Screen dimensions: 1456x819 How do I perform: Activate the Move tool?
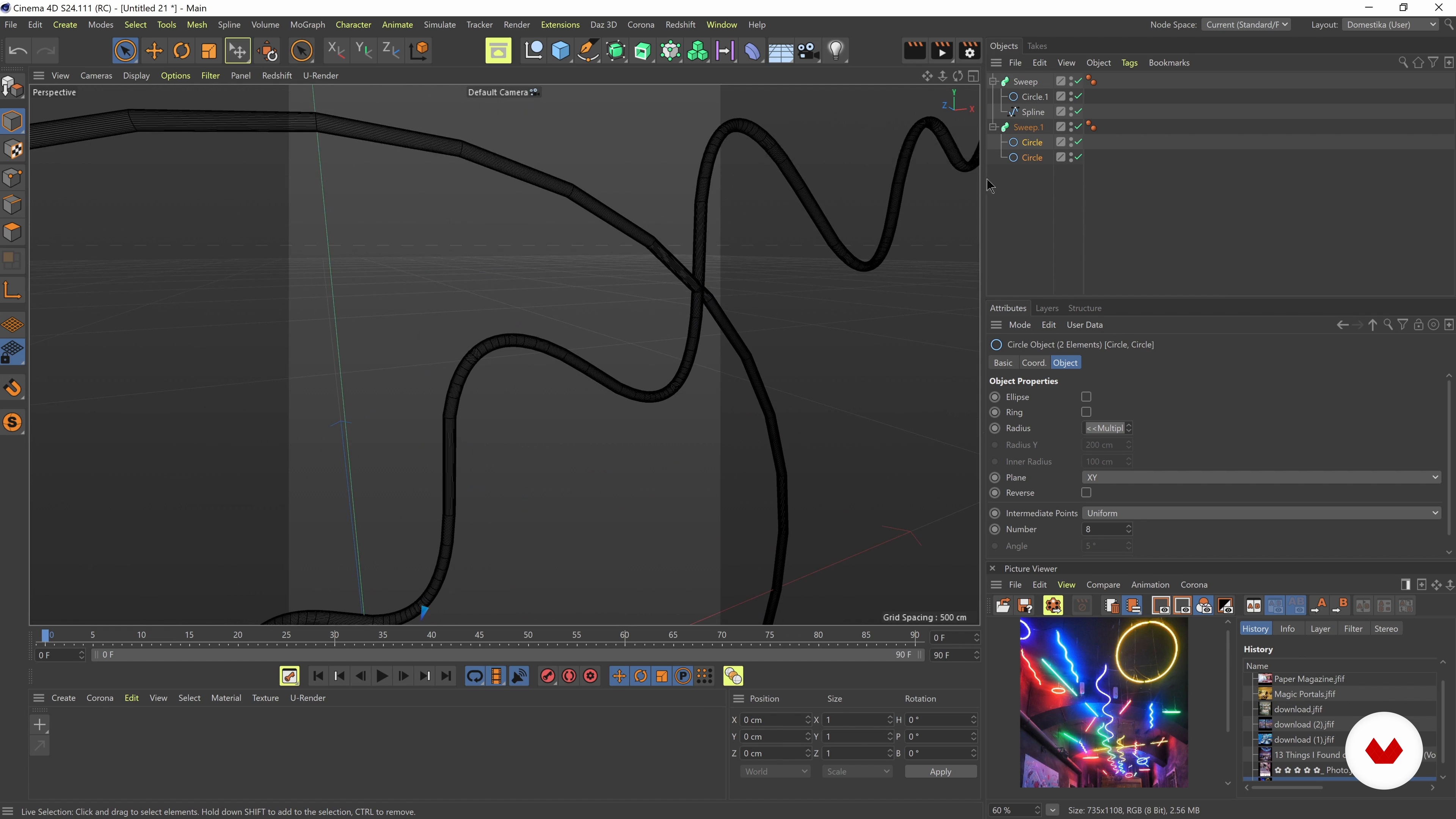[154, 51]
